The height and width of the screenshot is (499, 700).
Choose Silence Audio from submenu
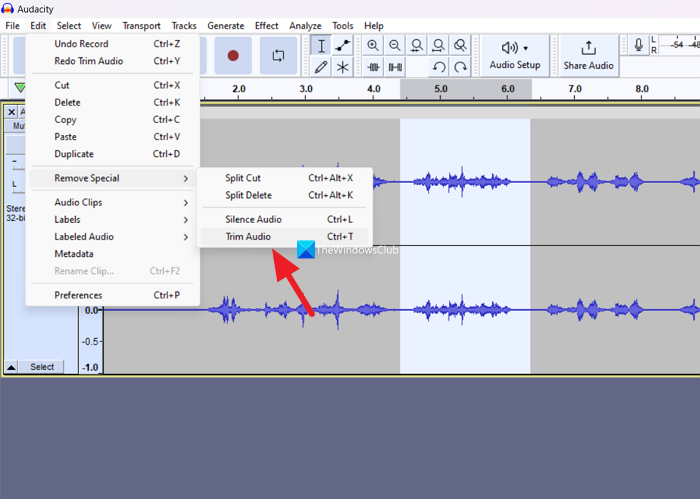click(284, 220)
